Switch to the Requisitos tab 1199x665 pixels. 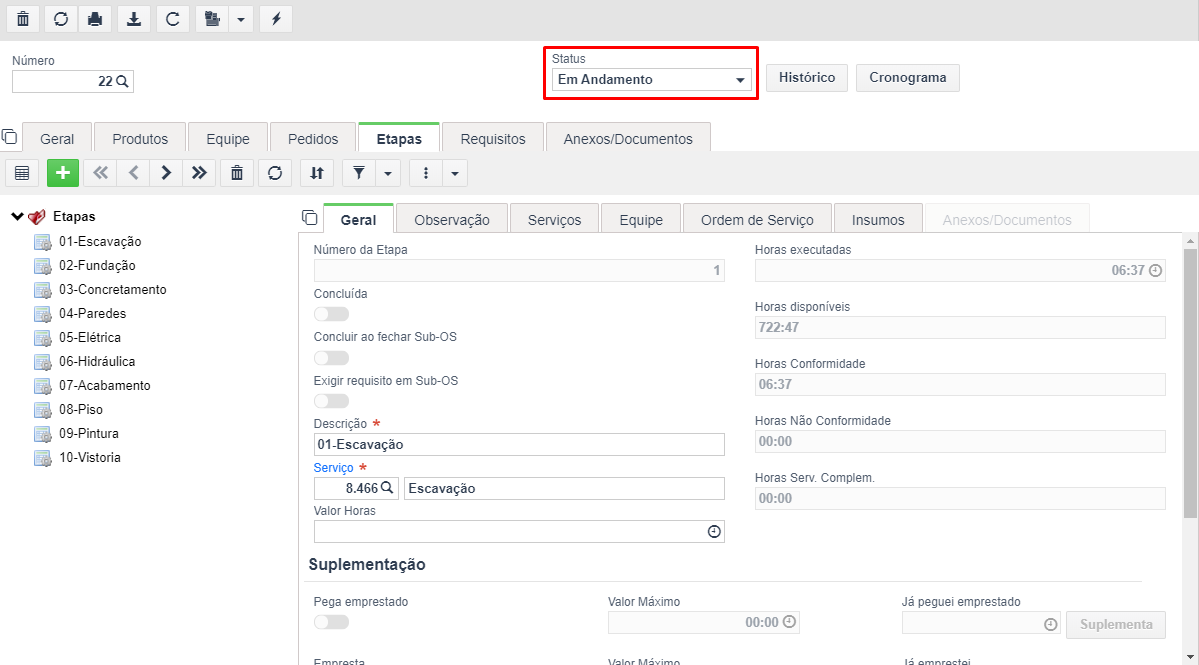(x=492, y=138)
